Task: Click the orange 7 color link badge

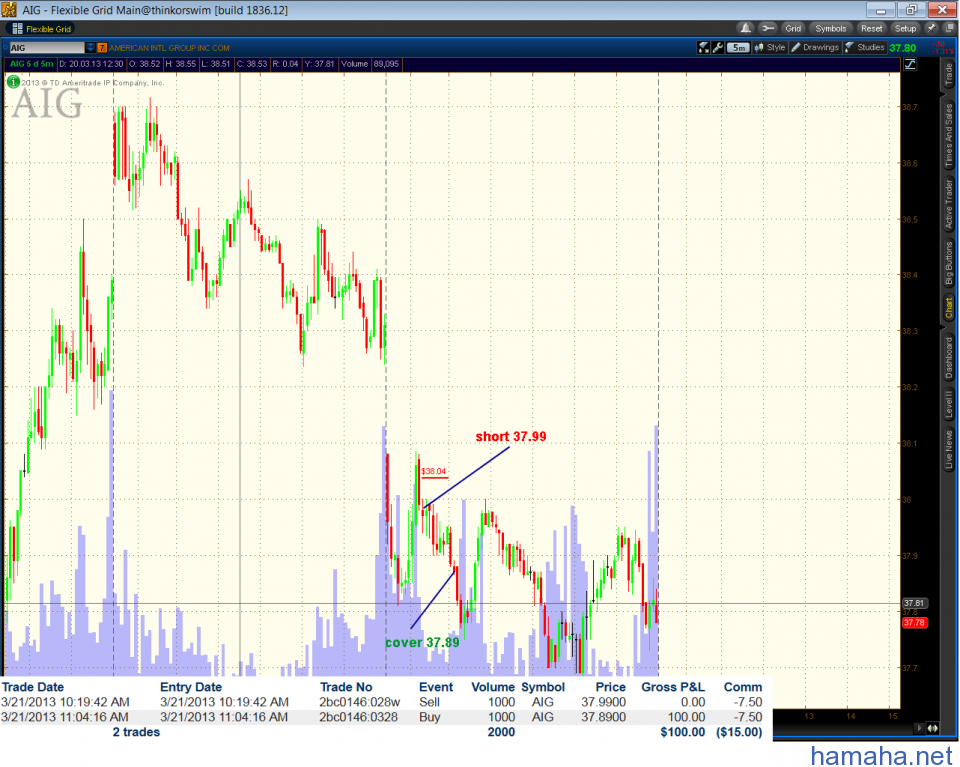Action: tap(102, 47)
